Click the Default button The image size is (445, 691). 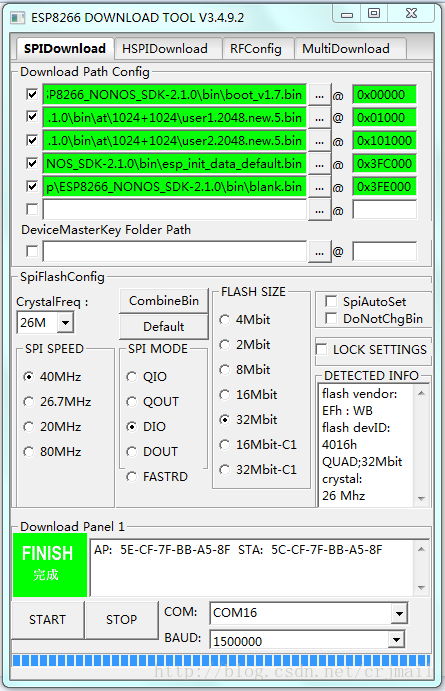coord(164,327)
